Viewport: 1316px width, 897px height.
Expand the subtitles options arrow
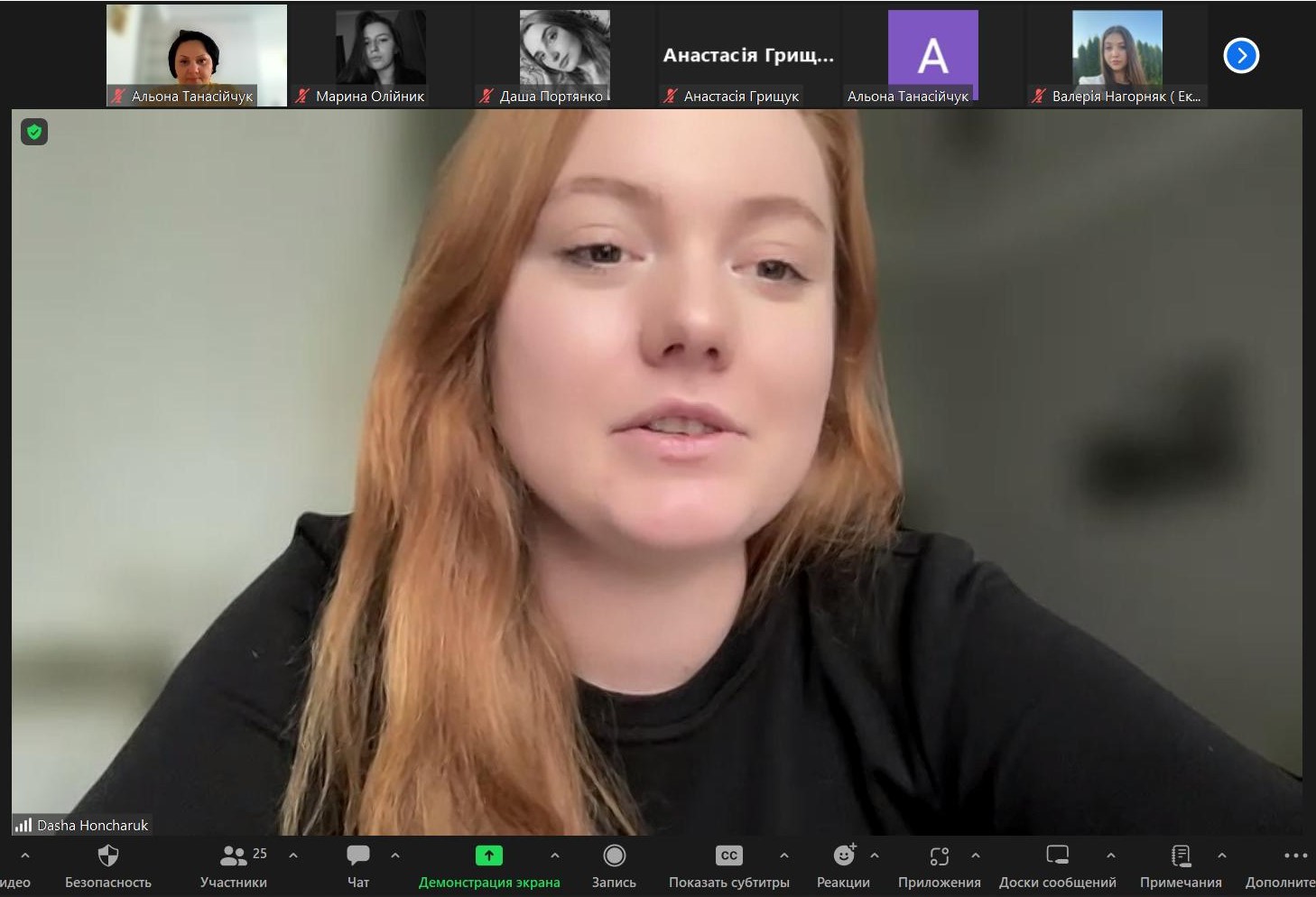pyautogui.click(x=784, y=855)
